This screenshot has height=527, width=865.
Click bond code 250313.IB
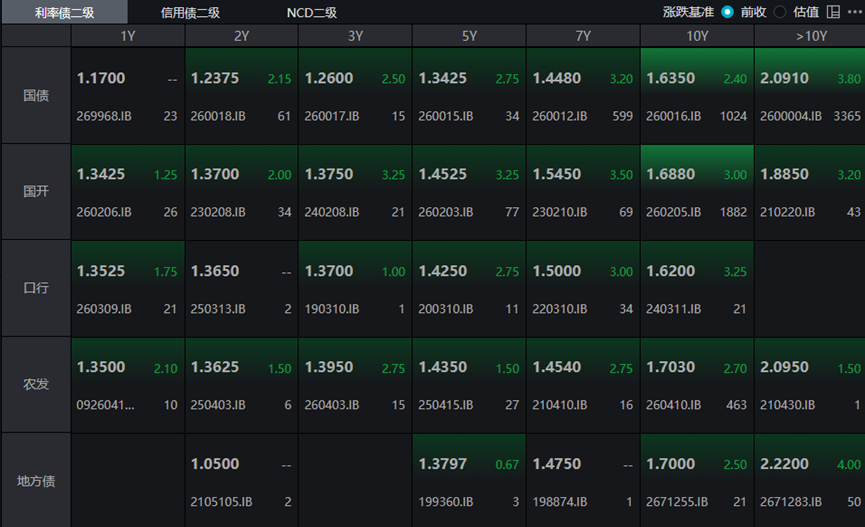[x=218, y=309]
